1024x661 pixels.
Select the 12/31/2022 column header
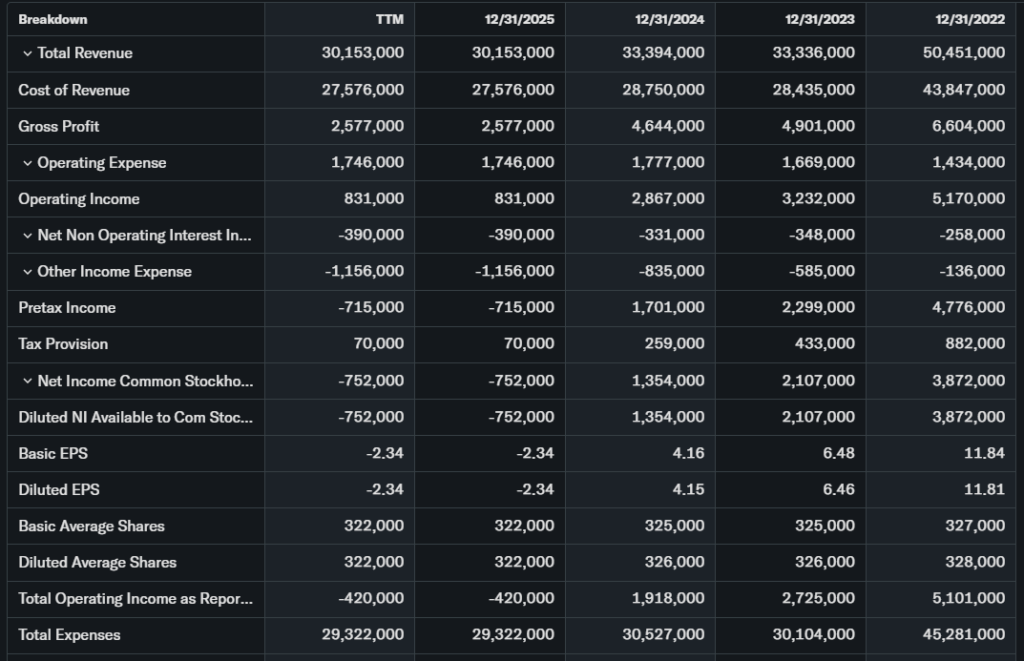(970, 19)
